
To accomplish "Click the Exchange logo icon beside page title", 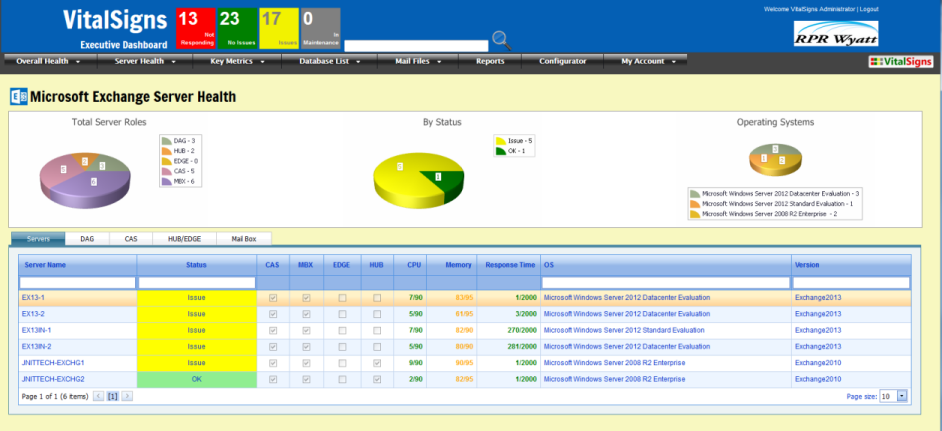I will (x=19, y=96).
